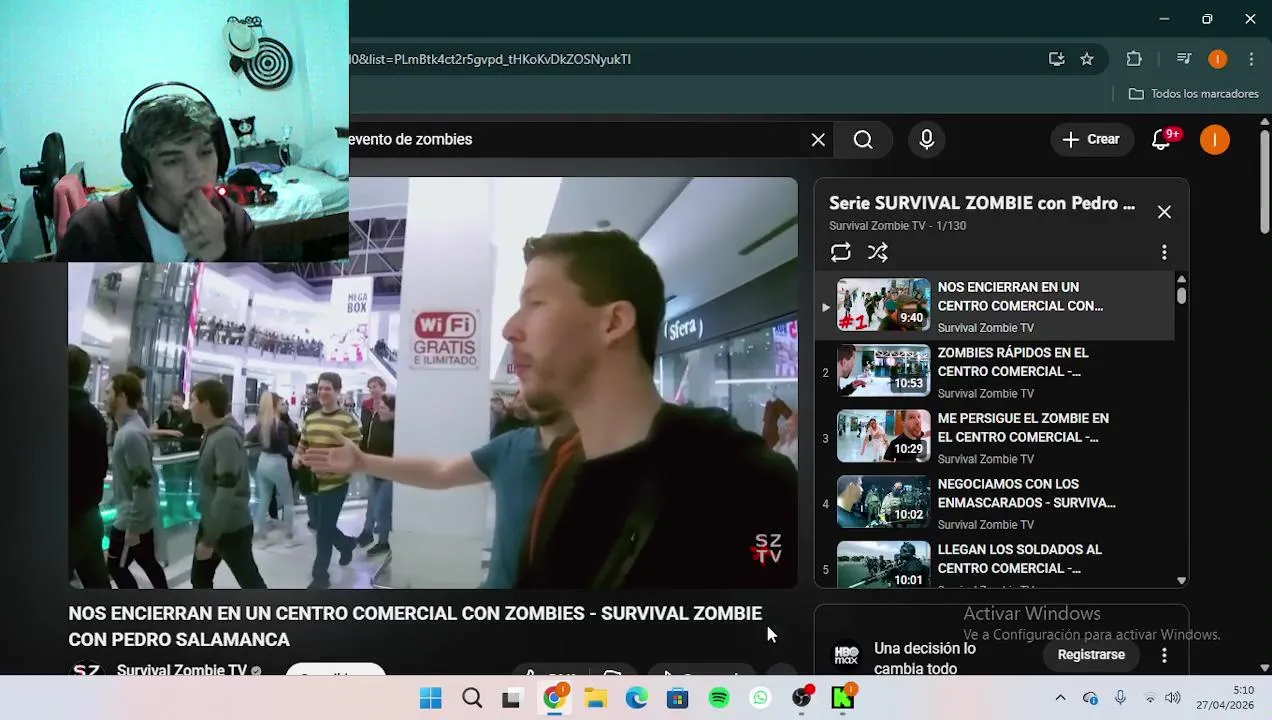Click the install/cast icon in the address bar
The image size is (1272, 720).
(1056, 59)
